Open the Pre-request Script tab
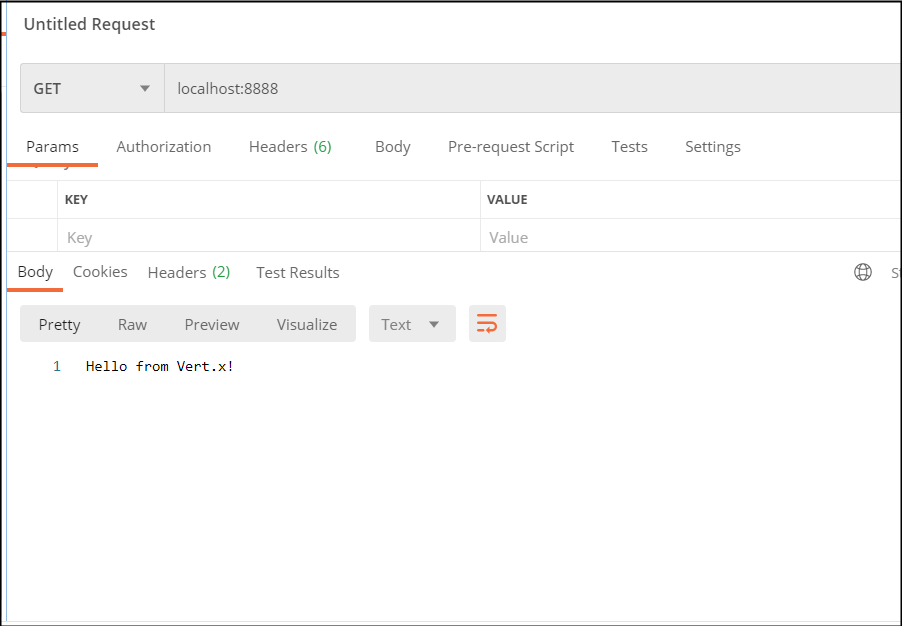The width and height of the screenshot is (902, 626). [x=510, y=146]
